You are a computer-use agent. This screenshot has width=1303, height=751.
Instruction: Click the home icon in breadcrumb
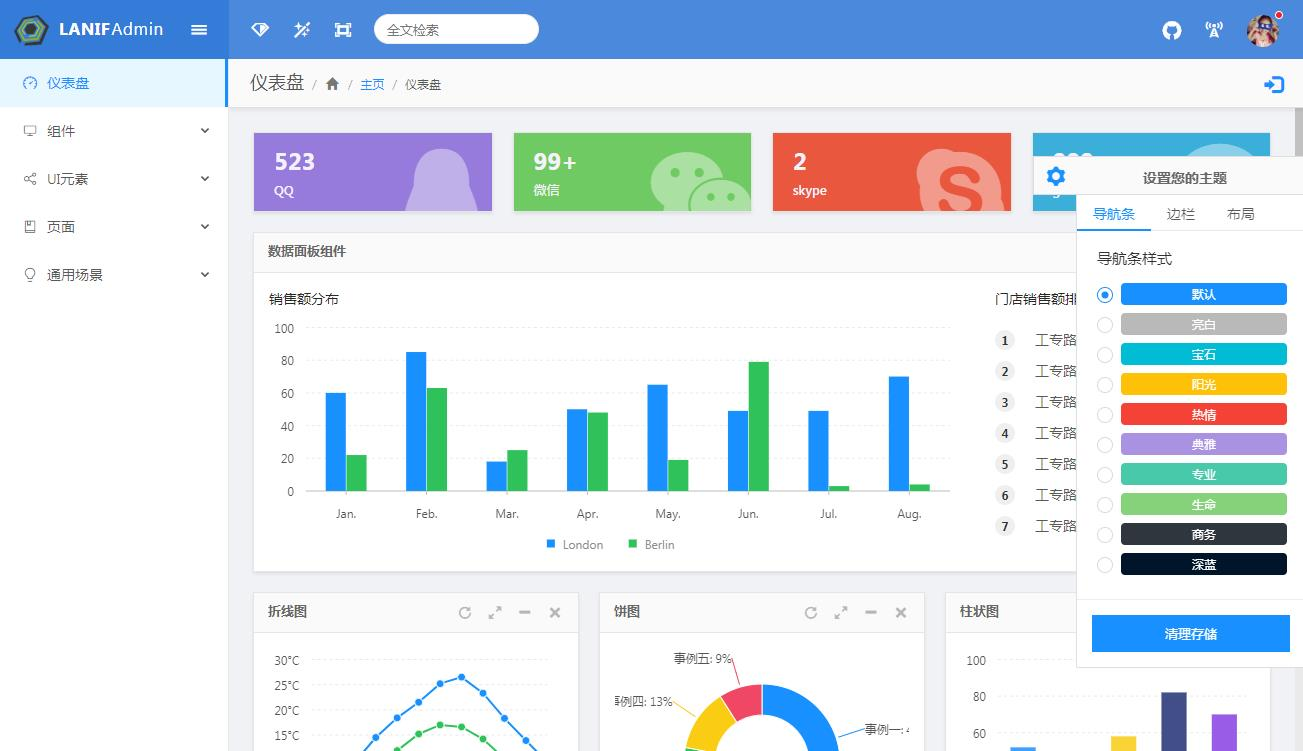[333, 84]
